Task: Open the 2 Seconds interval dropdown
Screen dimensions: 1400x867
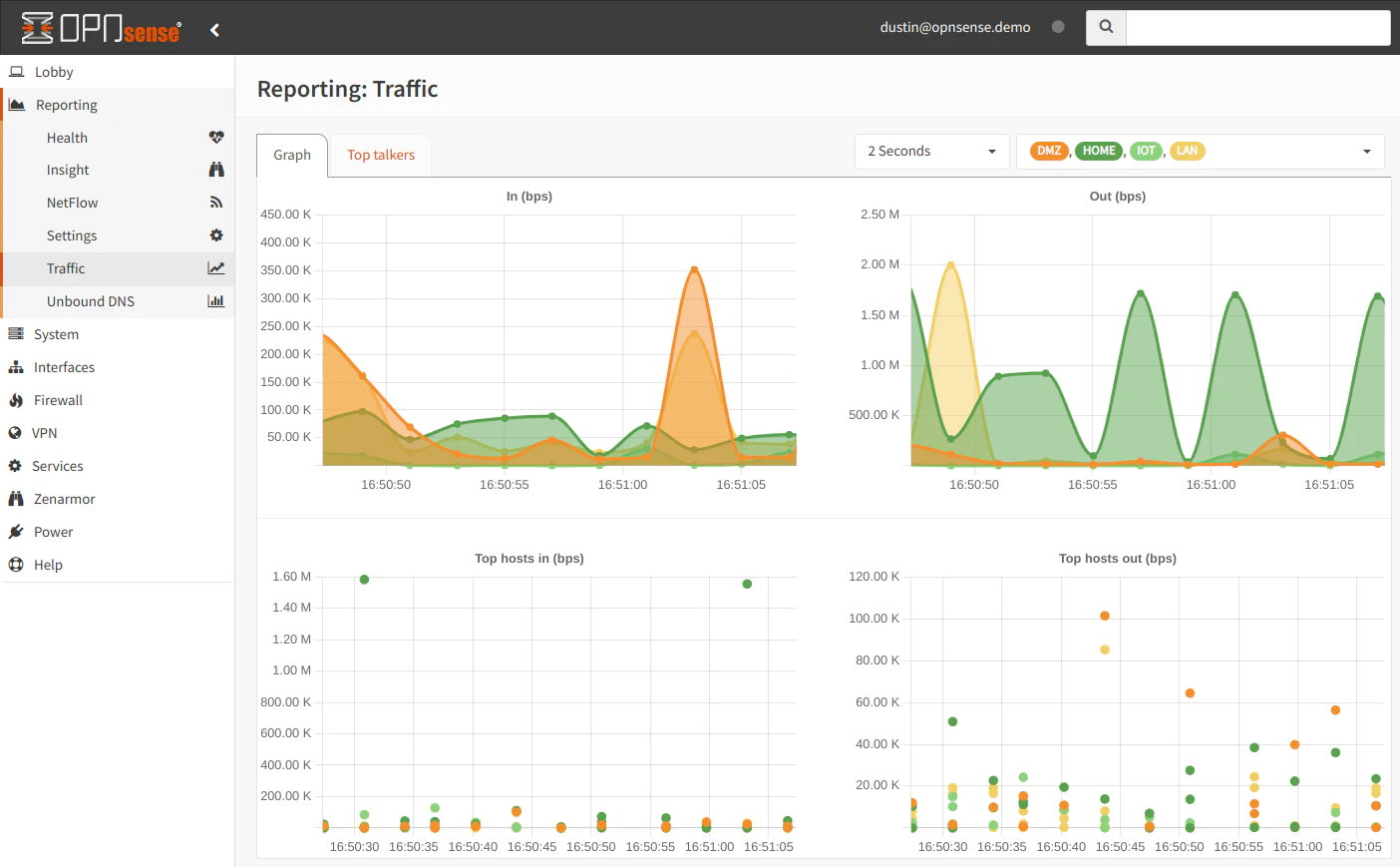Action: pyautogui.click(x=931, y=152)
